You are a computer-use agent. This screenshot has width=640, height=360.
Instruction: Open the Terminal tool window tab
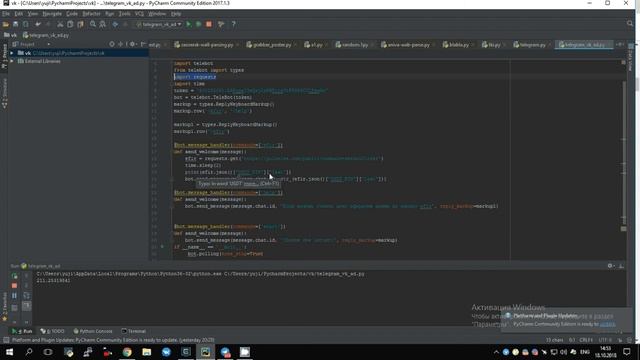pyautogui.click(x=134, y=331)
